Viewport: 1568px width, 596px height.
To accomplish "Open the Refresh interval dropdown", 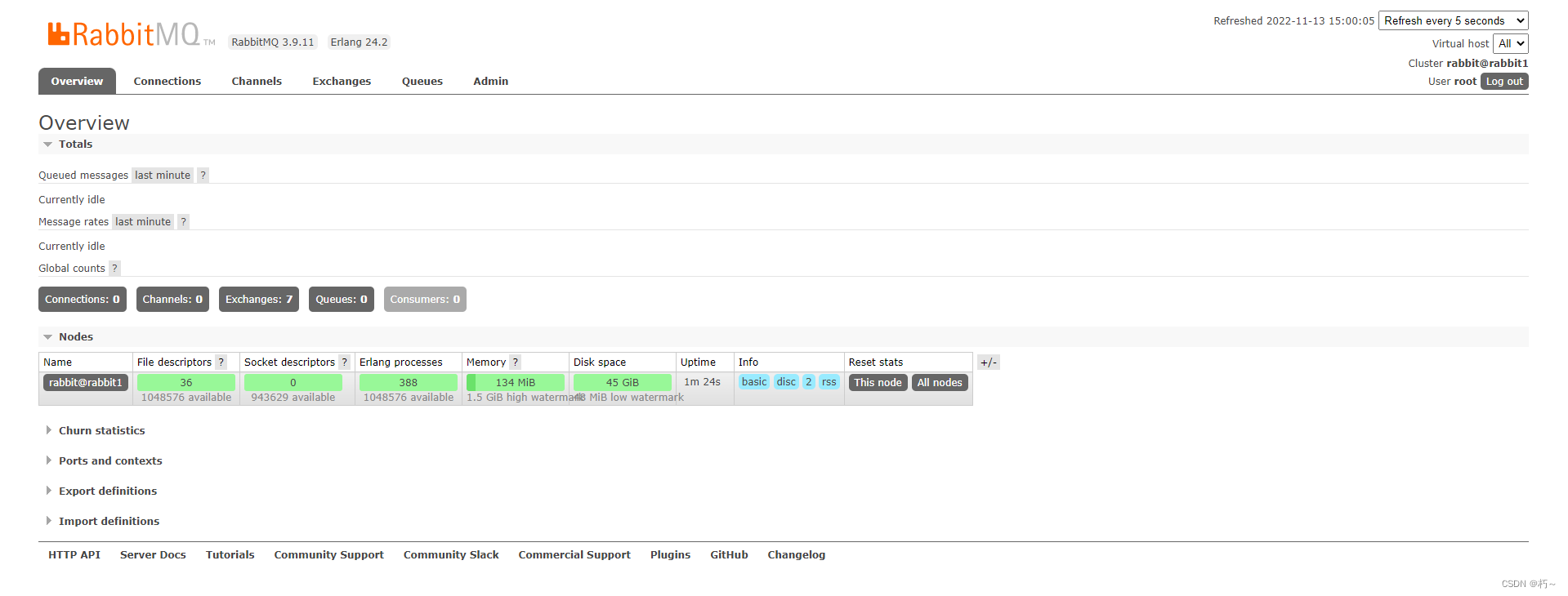I will (x=1453, y=20).
